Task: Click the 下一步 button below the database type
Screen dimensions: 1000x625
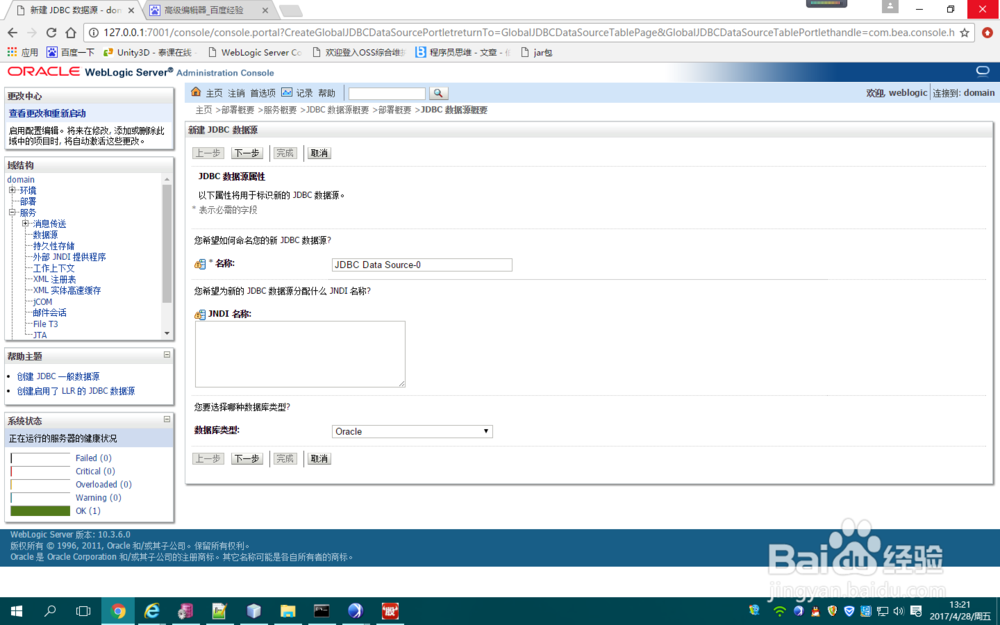Action: pos(247,459)
